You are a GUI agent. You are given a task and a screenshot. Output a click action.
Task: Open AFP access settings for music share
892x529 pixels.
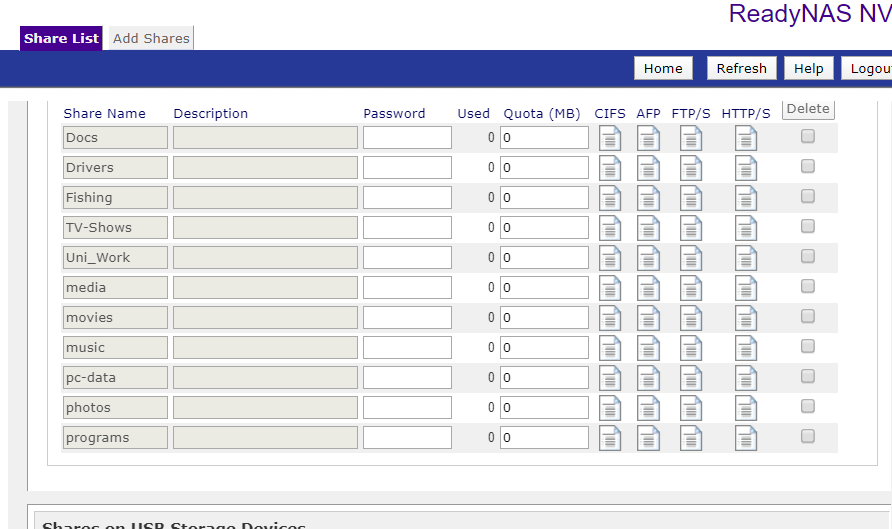(x=649, y=349)
